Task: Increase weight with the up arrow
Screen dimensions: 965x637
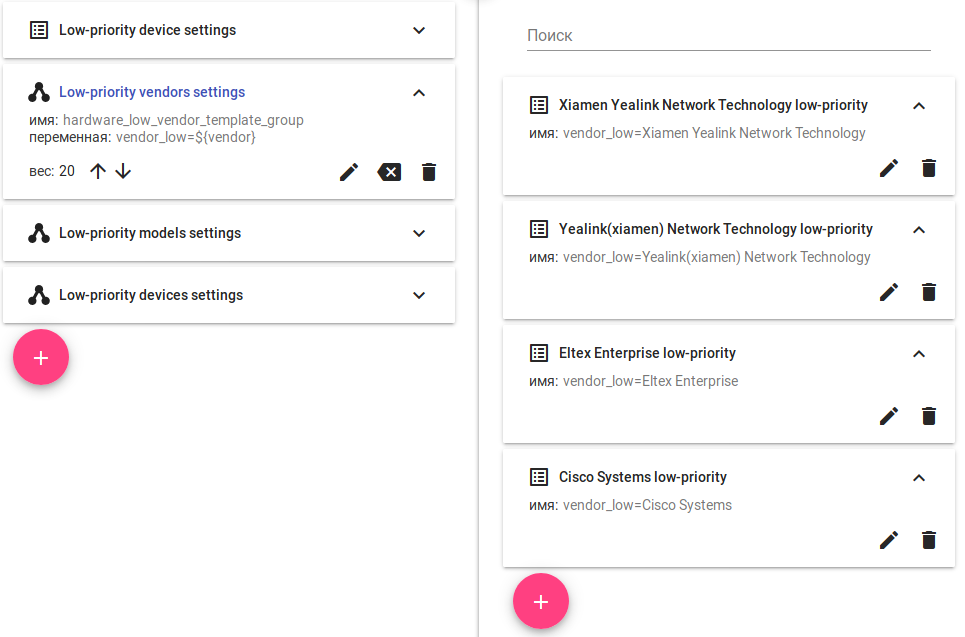Action: coord(97,171)
